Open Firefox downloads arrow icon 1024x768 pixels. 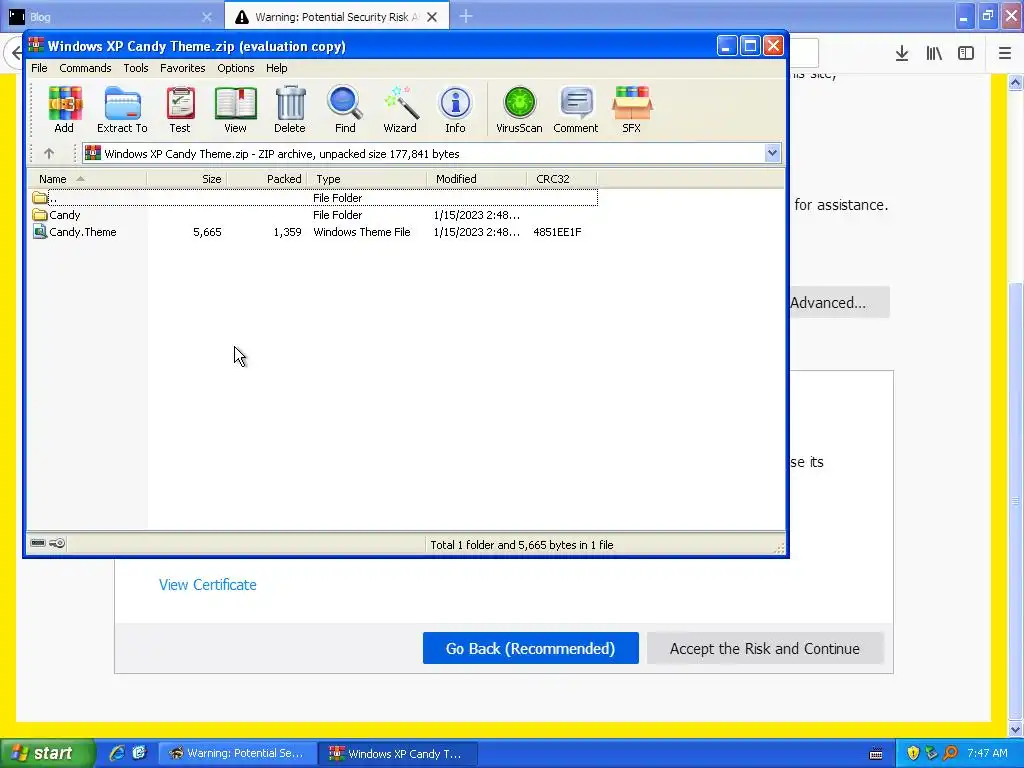(x=902, y=53)
